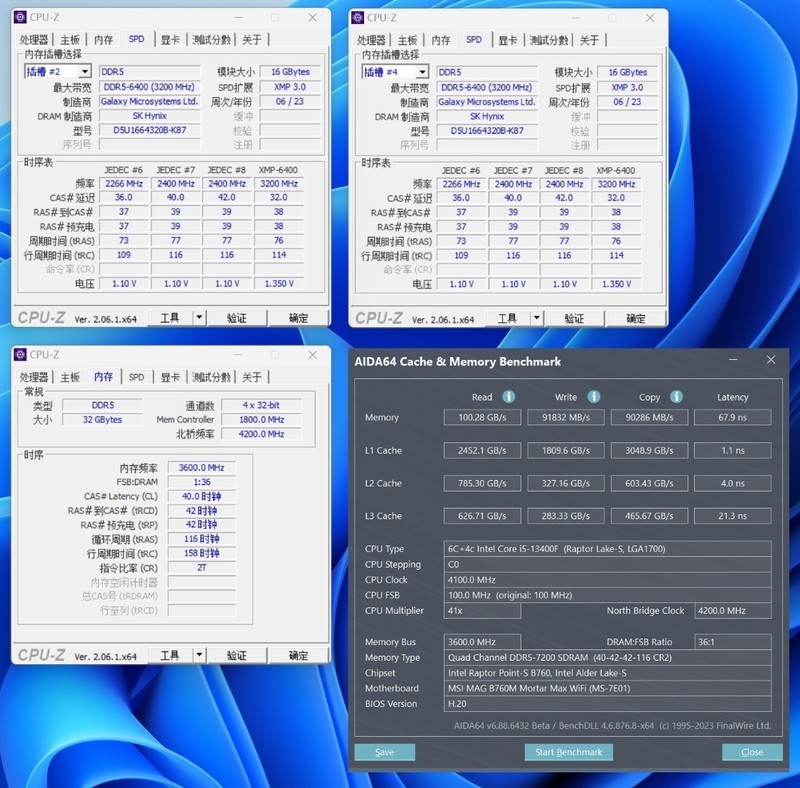Click 验证 button in the 32 GBytes window
Viewport: 800px width, 788px height.
pos(237,655)
